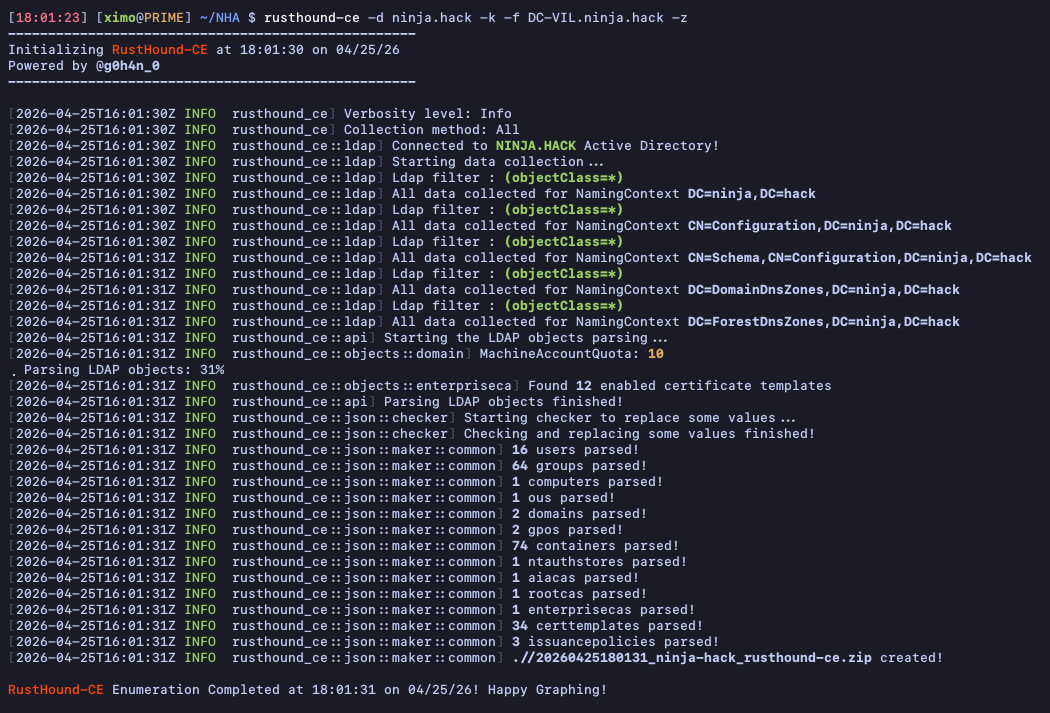The width and height of the screenshot is (1050, 713).
Task: Click the MachineAccountQuota value 10
Action: point(655,353)
